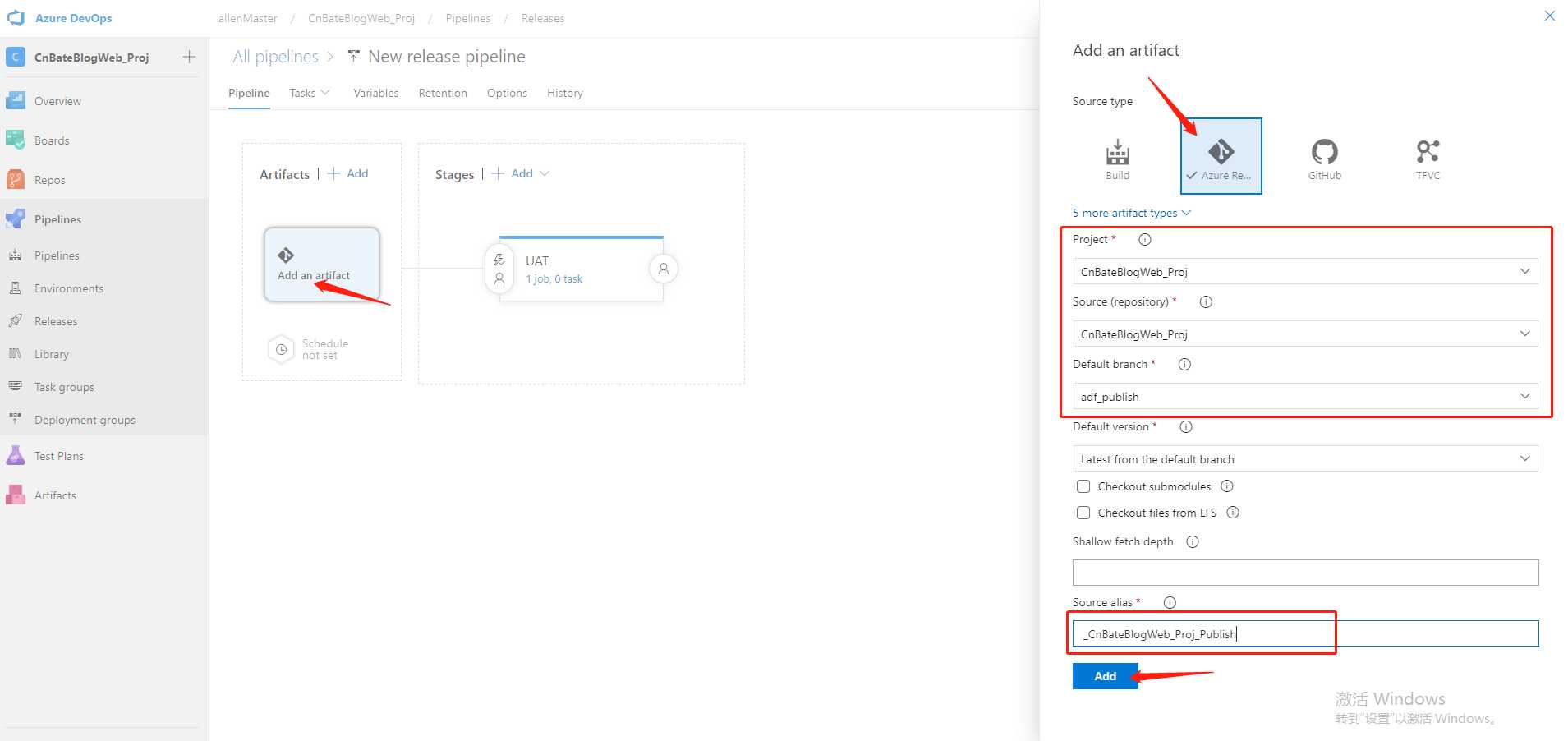
Task: Switch to the History tab
Action: [x=565, y=93]
